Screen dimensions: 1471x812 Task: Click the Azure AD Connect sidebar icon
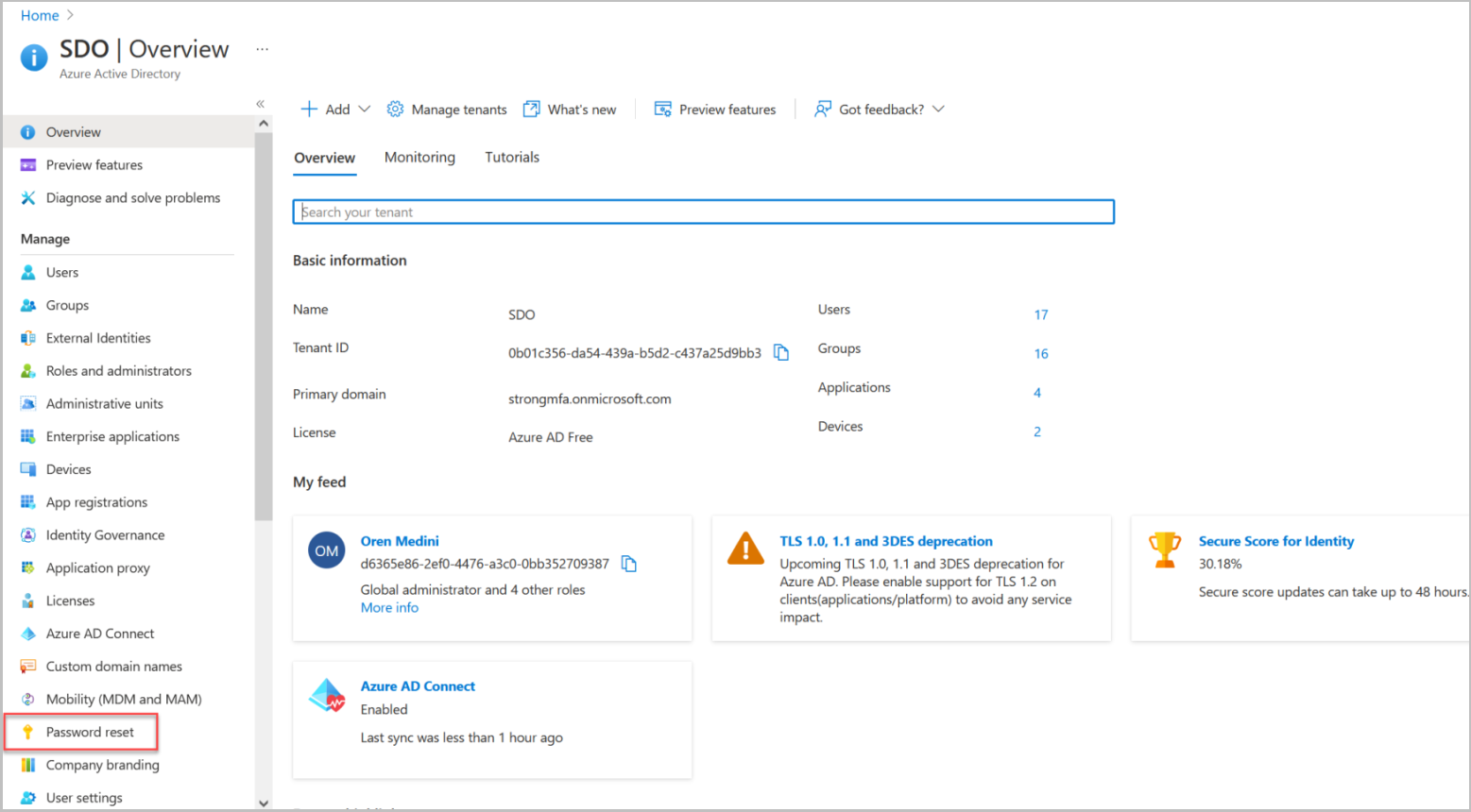[28, 634]
